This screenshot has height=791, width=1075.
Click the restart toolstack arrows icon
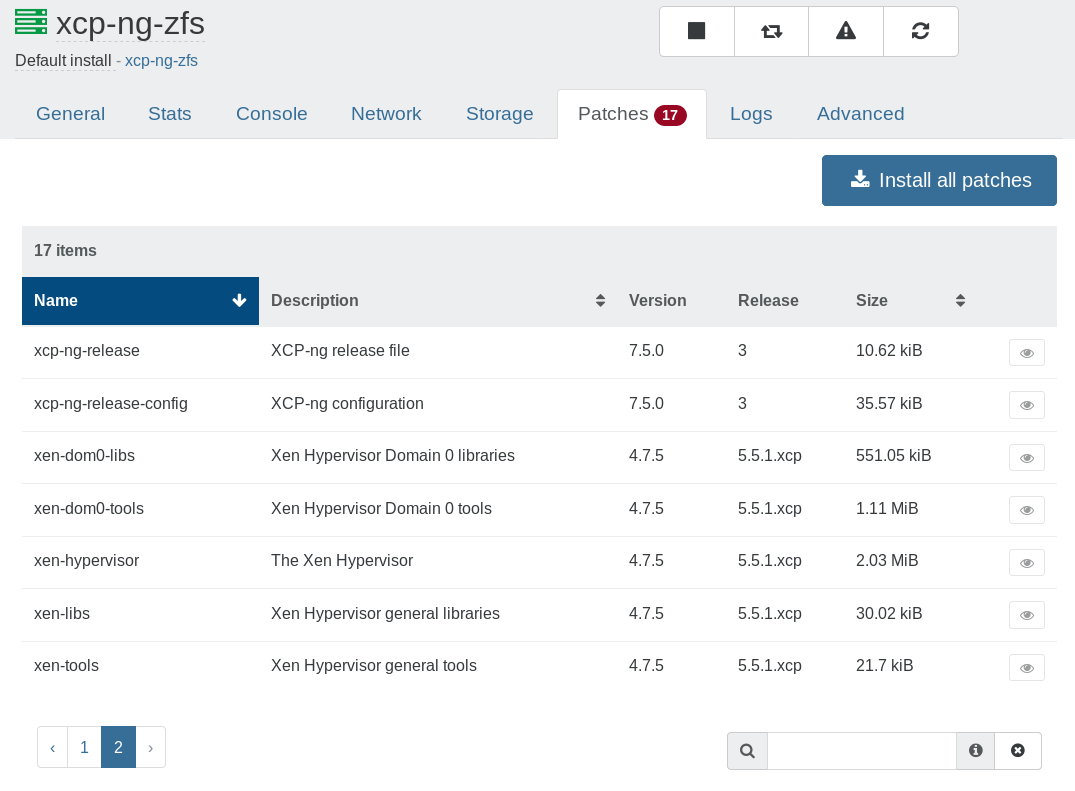[771, 32]
